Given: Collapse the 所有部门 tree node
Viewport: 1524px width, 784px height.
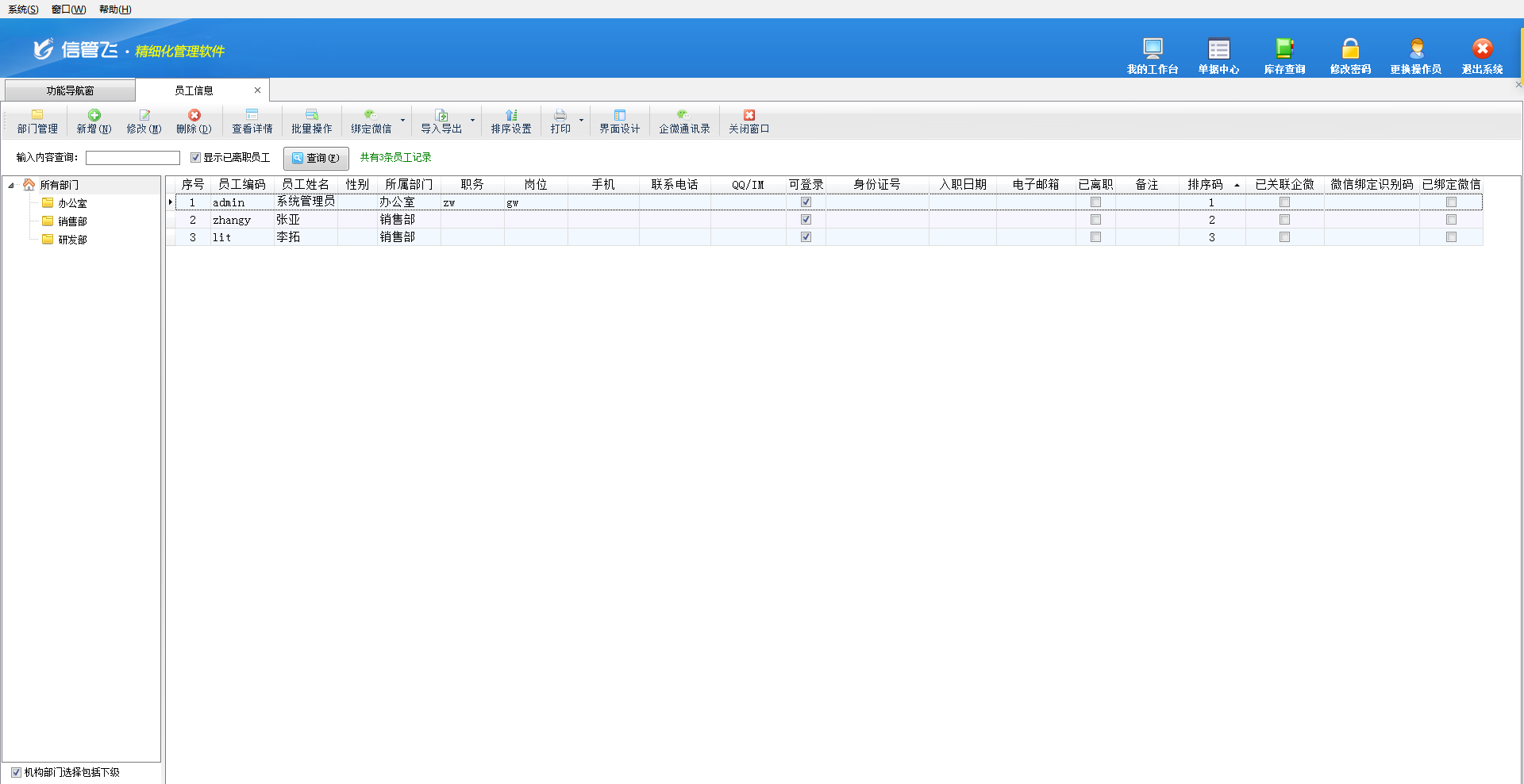Looking at the screenshot, I should (11, 186).
